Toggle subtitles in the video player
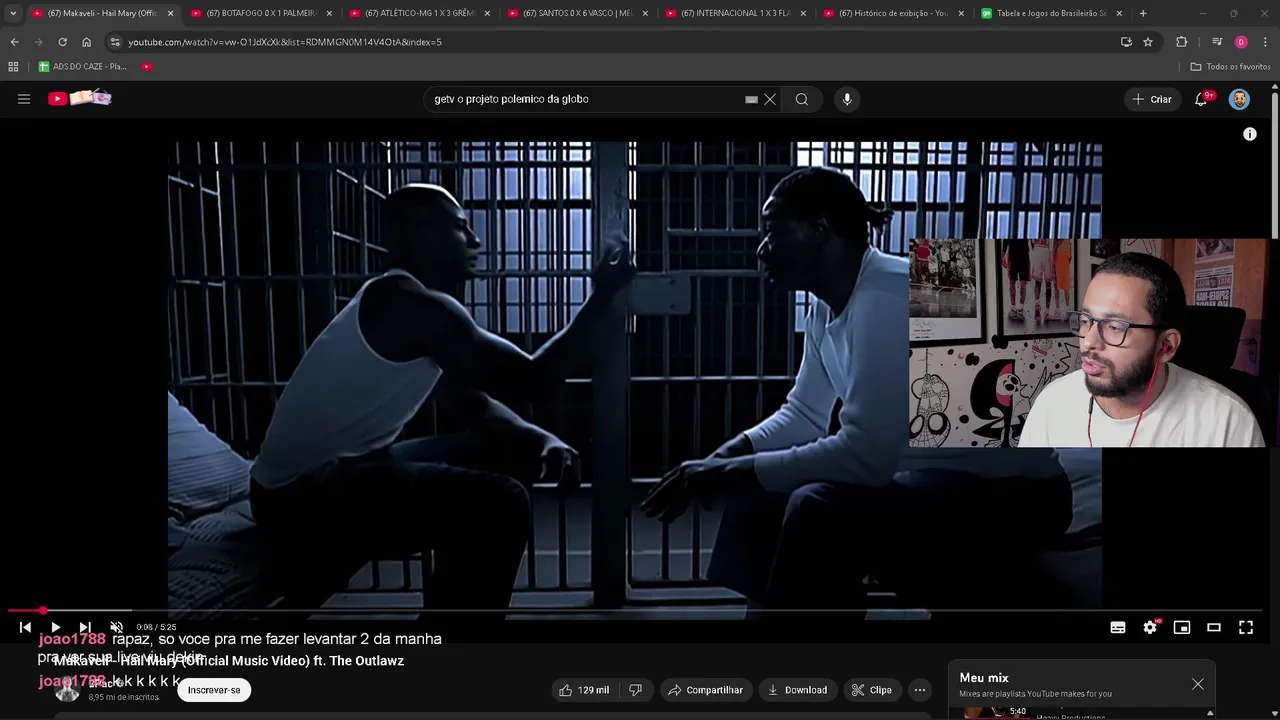Image resolution: width=1280 pixels, height=720 pixels. [1118, 627]
